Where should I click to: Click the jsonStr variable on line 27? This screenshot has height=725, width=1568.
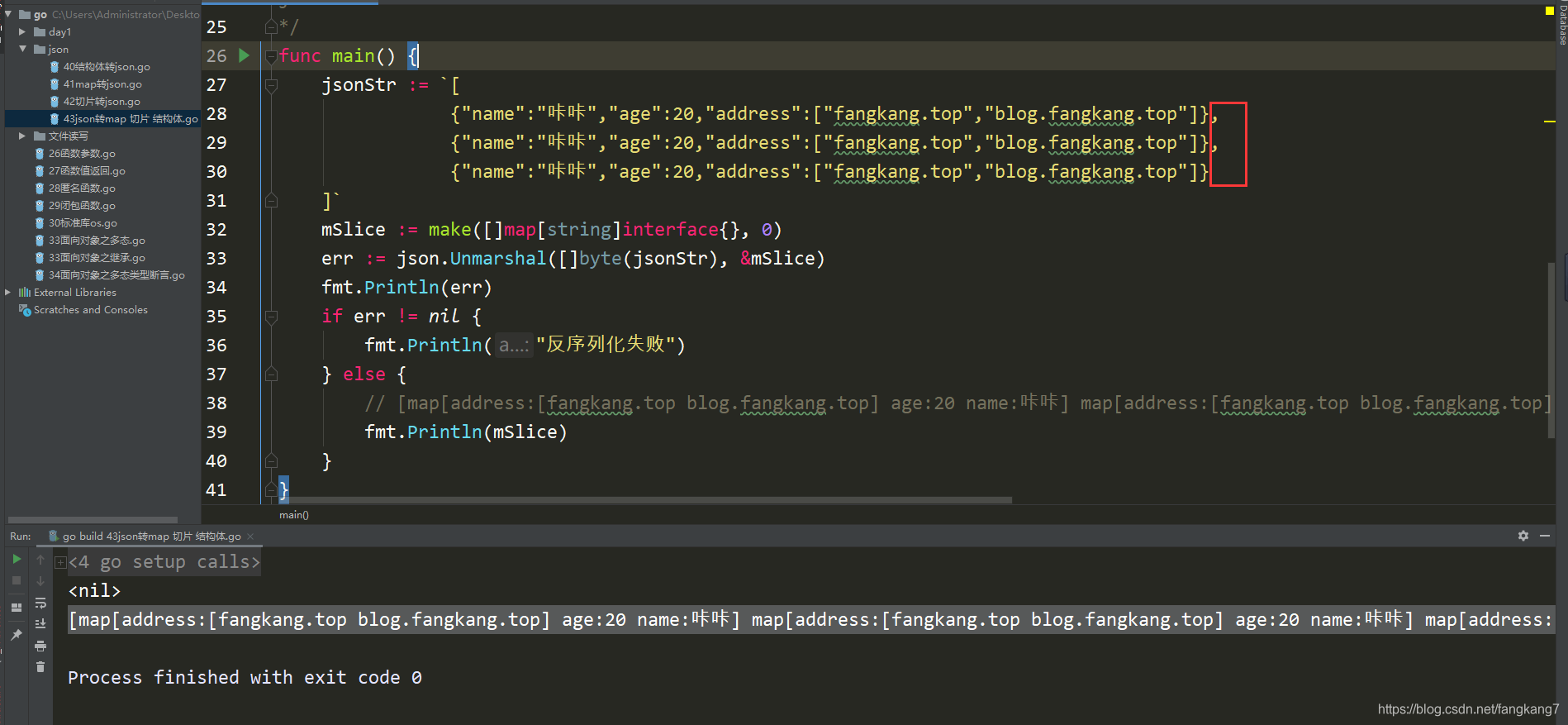[x=359, y=84]
